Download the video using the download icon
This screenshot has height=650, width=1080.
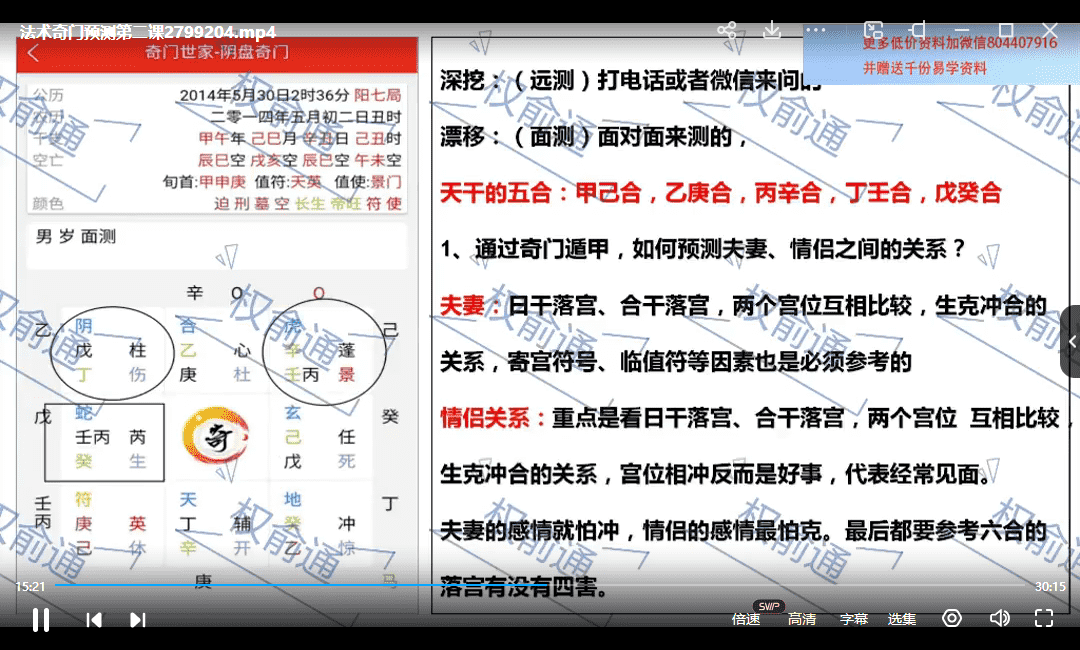tap(772, 30)
